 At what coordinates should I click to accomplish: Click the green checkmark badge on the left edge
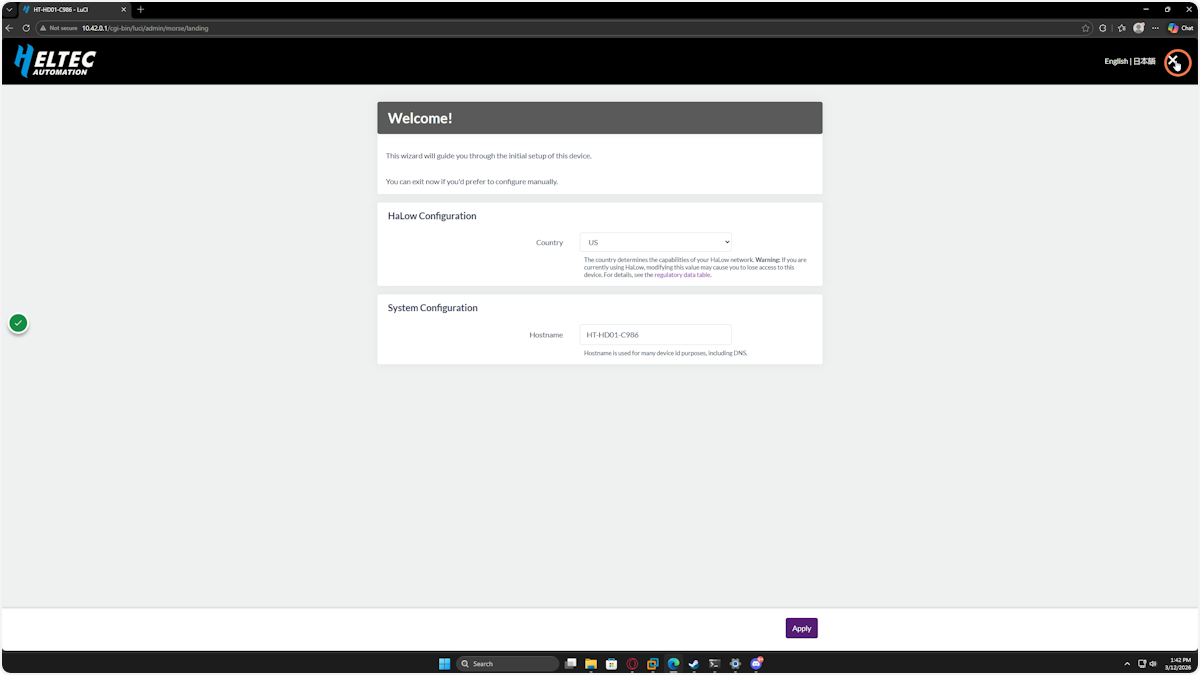coord(18,322)
